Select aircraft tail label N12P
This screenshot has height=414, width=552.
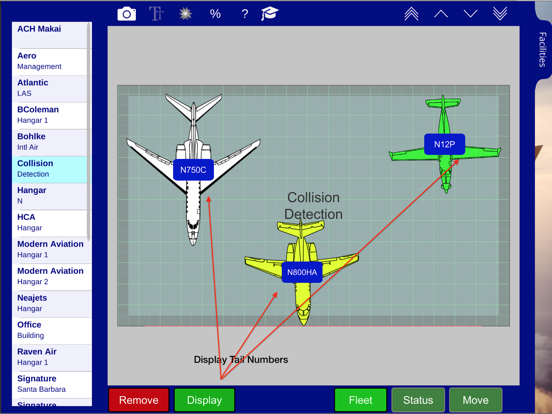(445, 144)
